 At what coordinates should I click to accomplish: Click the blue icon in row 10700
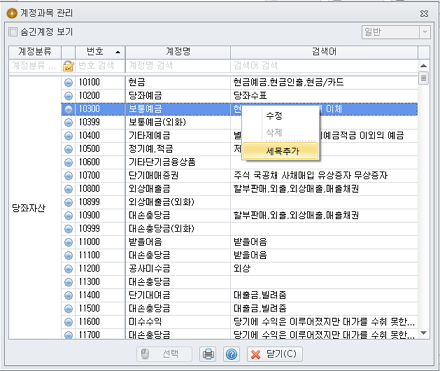[x=68, y=176]
